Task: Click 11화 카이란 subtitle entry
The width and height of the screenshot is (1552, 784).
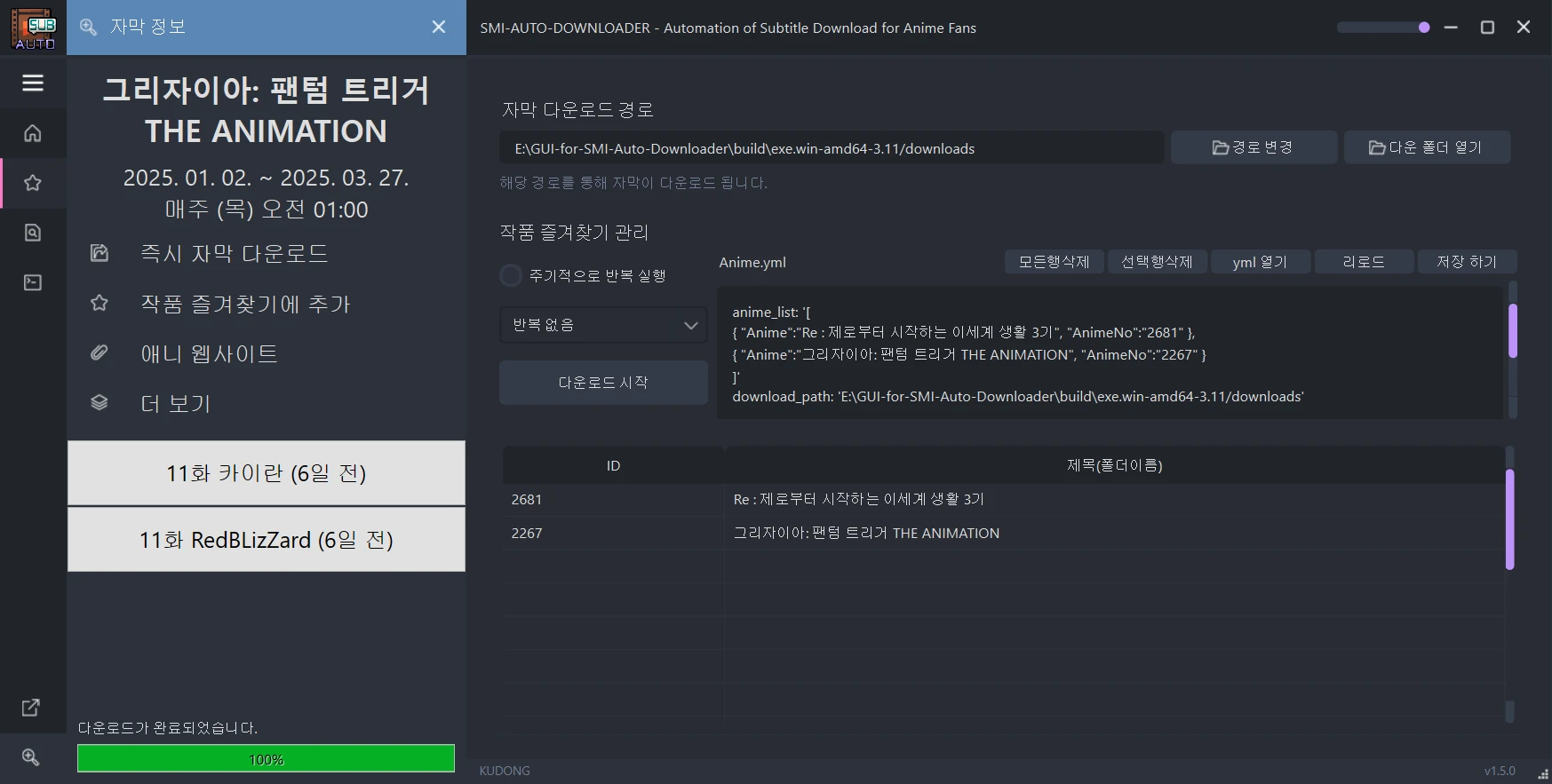Action: (x=267, y=473)
